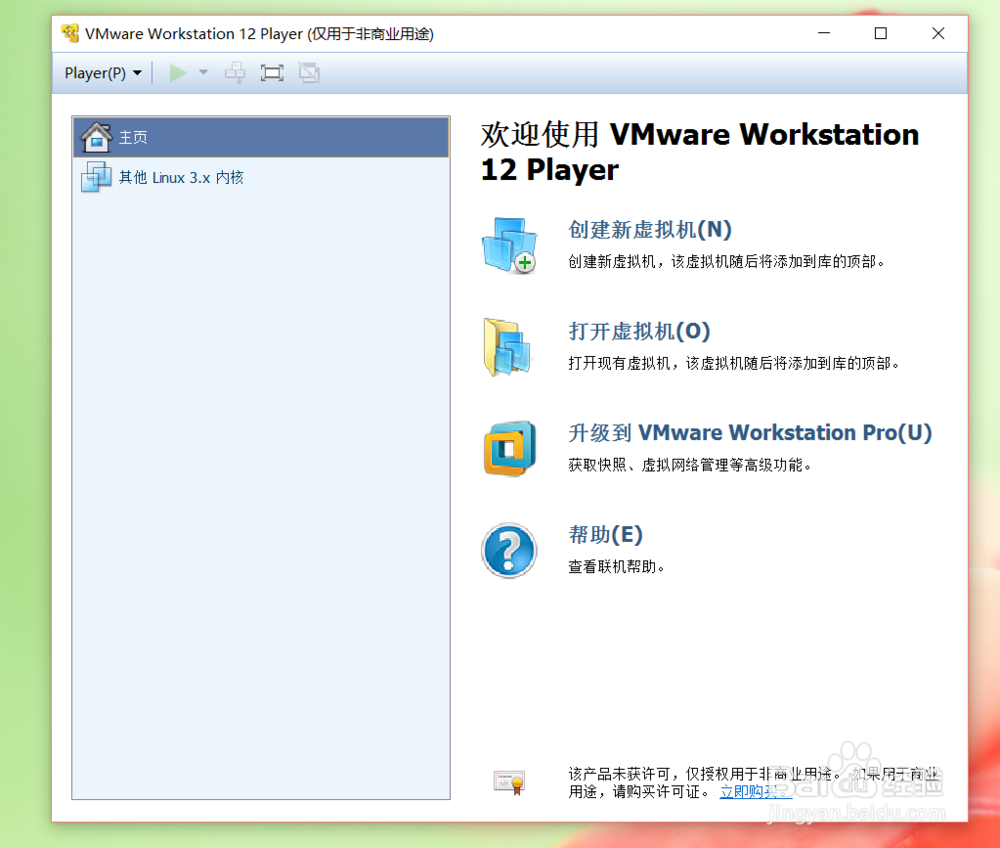Click 帮助(E) help link
This screenshot has height=848, width=1000.
pyautogui.click(x=605, y=535)
